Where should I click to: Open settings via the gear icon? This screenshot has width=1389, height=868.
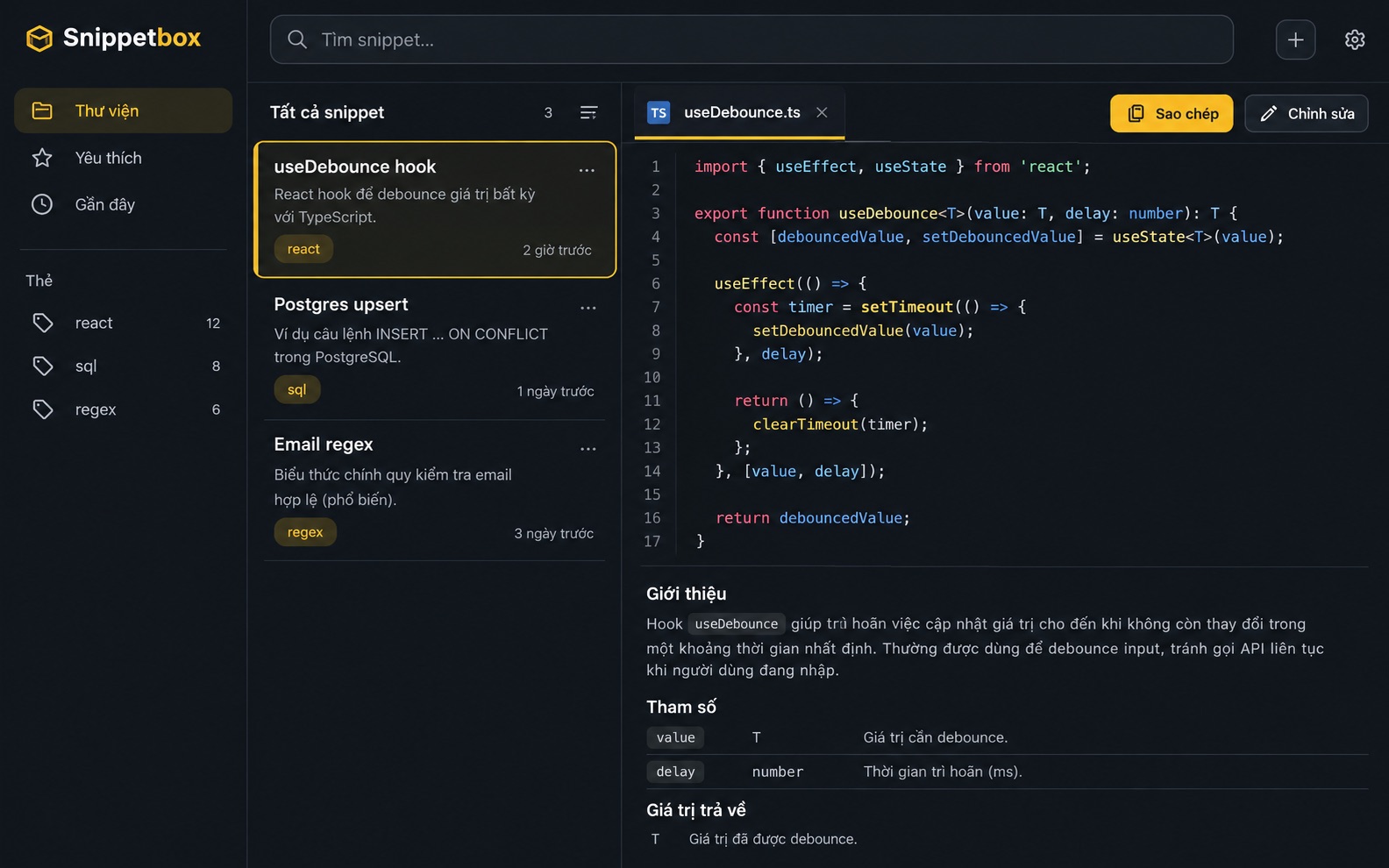[x=1355, y=39]
